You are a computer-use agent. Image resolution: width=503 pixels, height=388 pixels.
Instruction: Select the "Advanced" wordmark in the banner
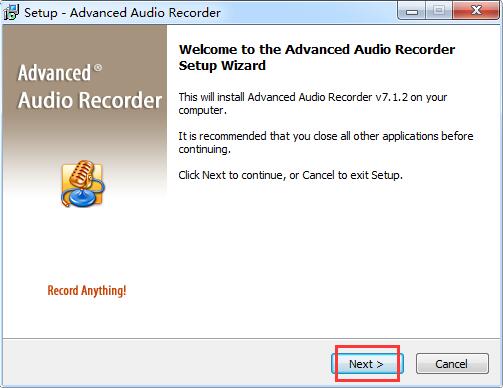coord(54,73)
